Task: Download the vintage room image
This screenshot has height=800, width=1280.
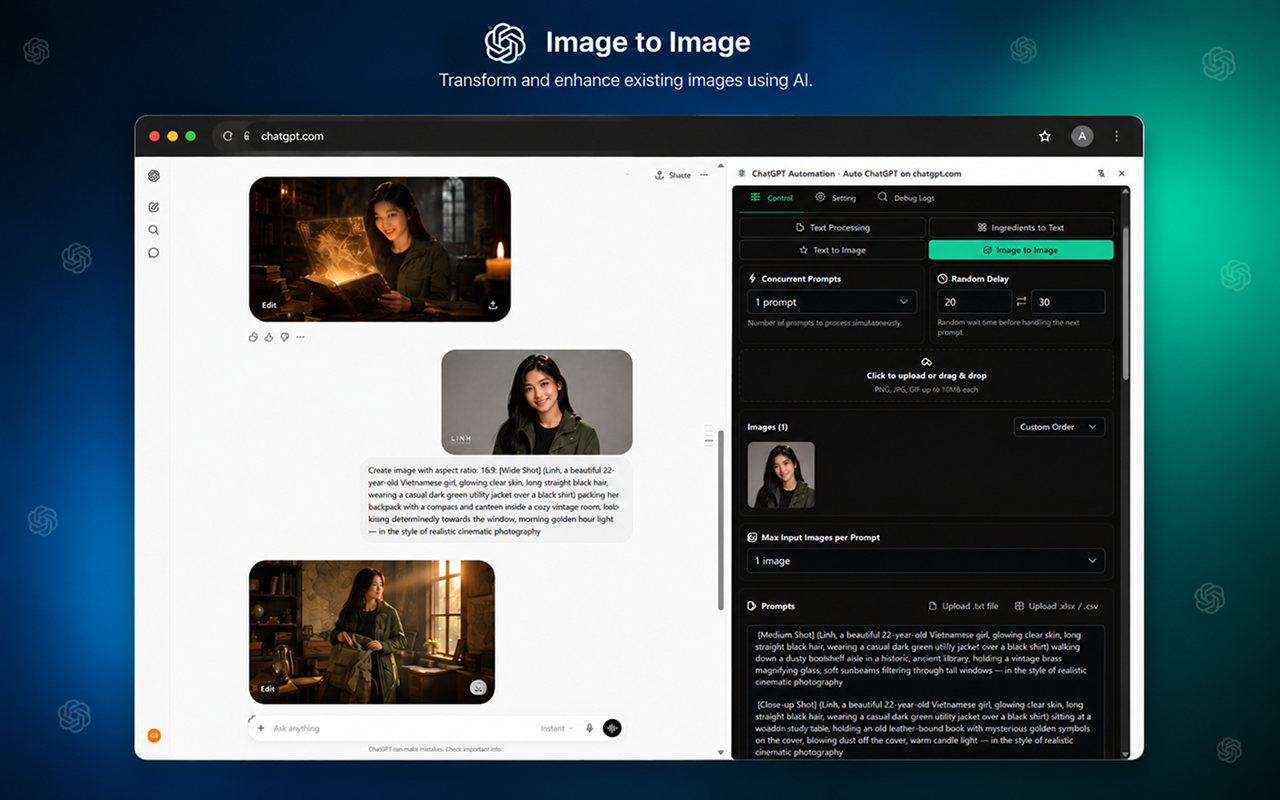Action: (x=478, y=687)
